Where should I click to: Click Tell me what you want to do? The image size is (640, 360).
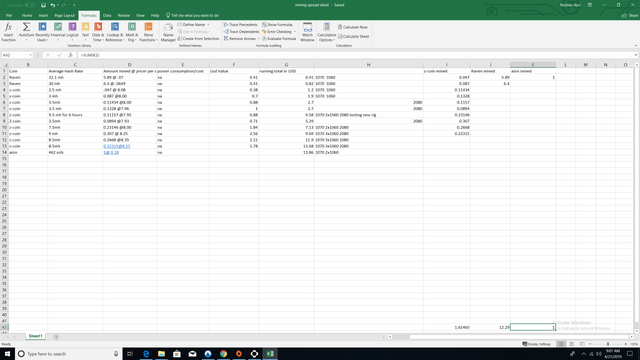pos(192,16)
